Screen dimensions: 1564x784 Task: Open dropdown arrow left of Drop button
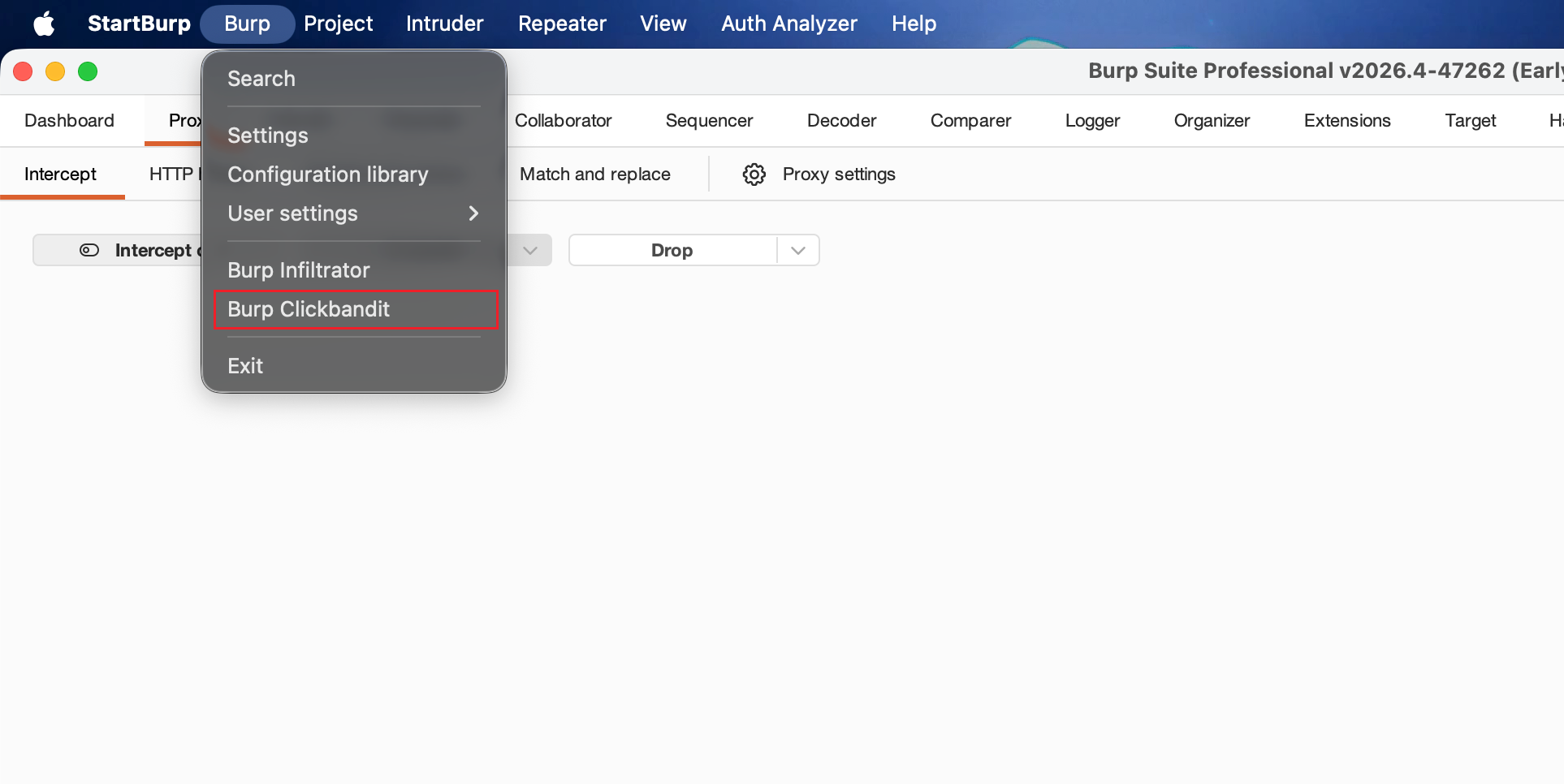pyautogui.click(x=530, y=250)
